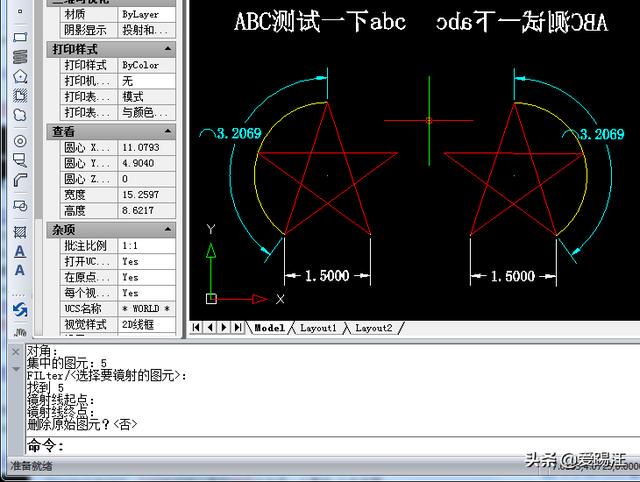Open command panel dropdown arrow below close

(x=16, y=369)
